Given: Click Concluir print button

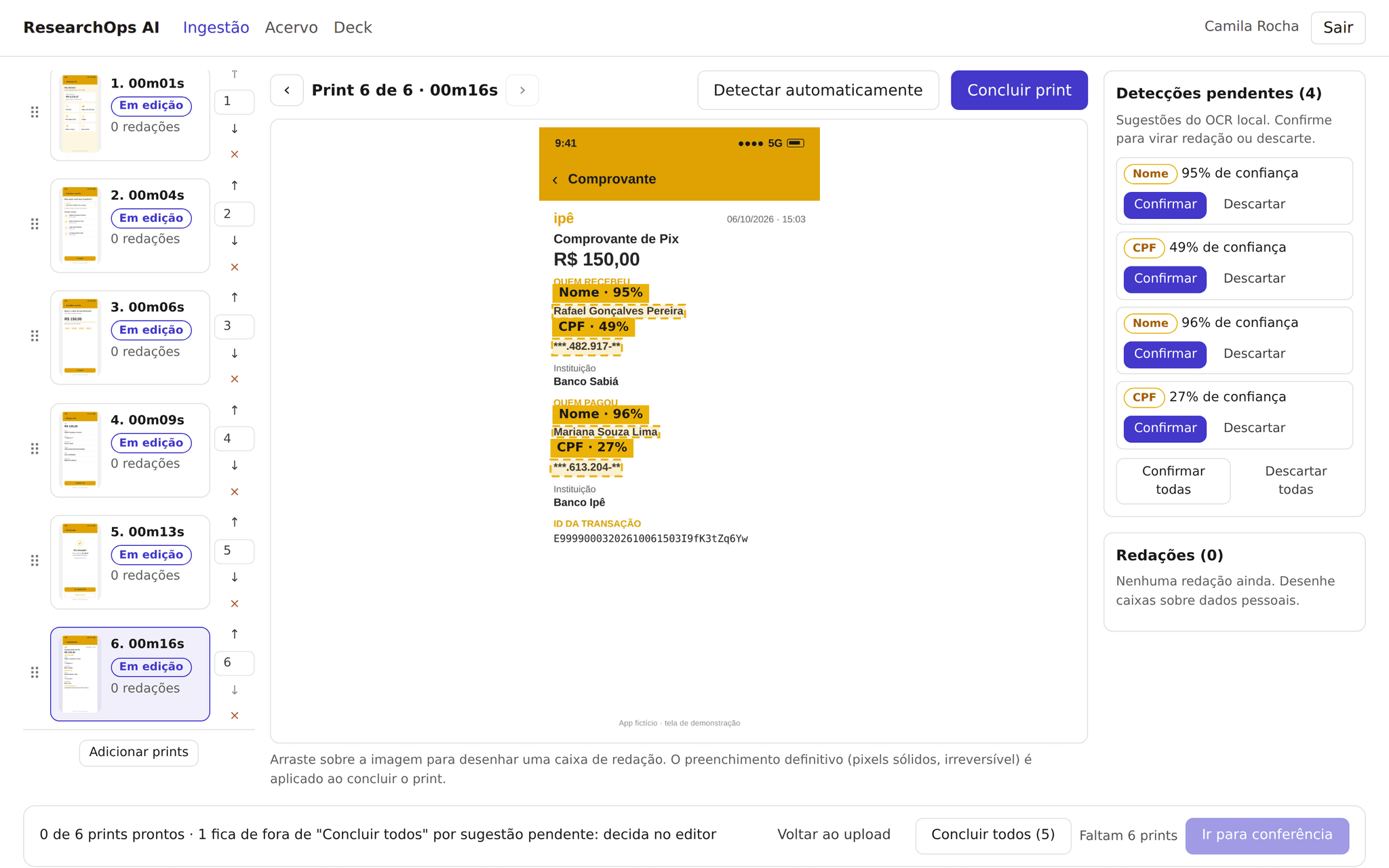Looking at the screenshot, I should coord(1019,90).
